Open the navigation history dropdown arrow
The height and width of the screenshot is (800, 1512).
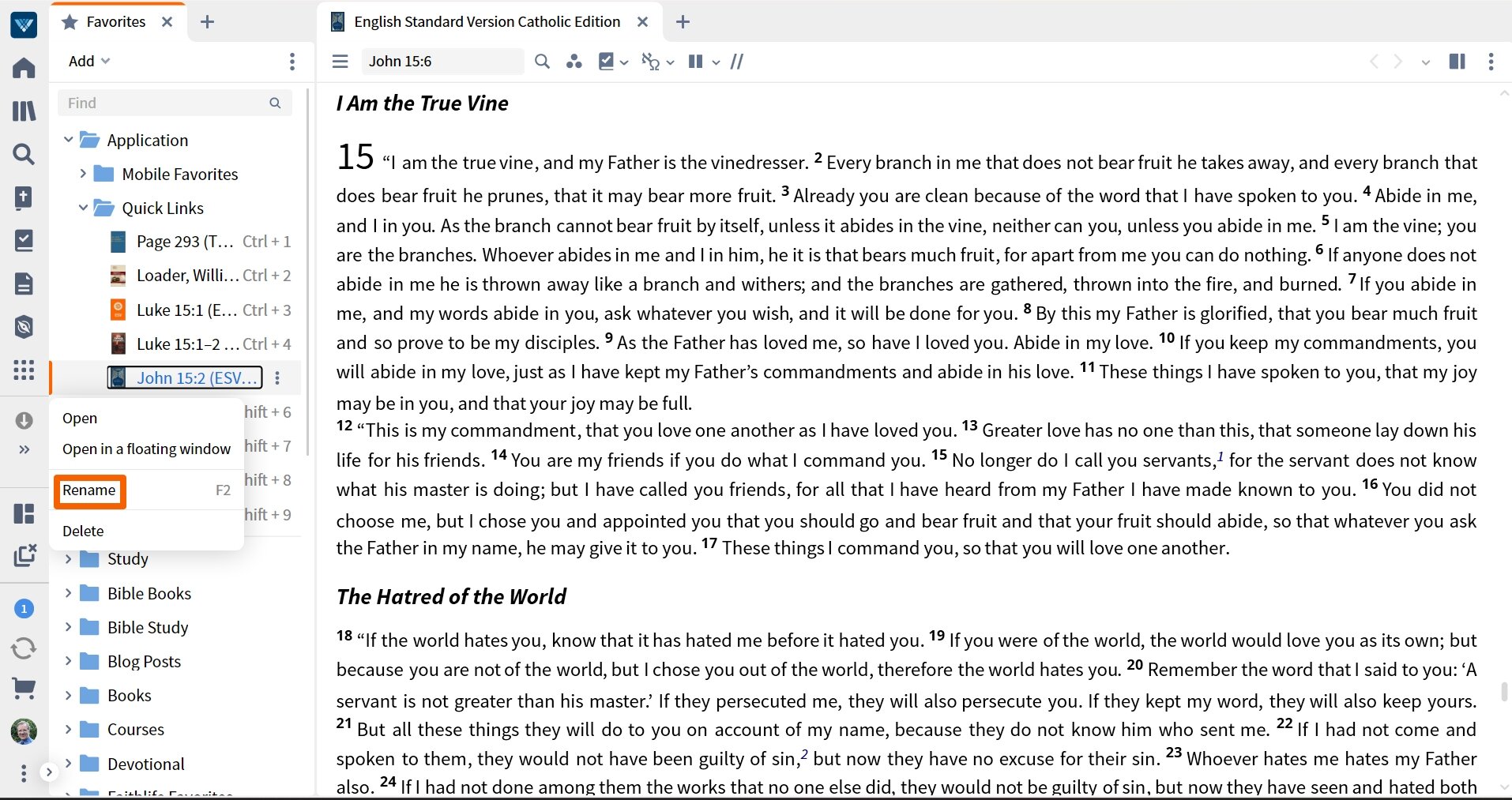tap(1426, 62)
